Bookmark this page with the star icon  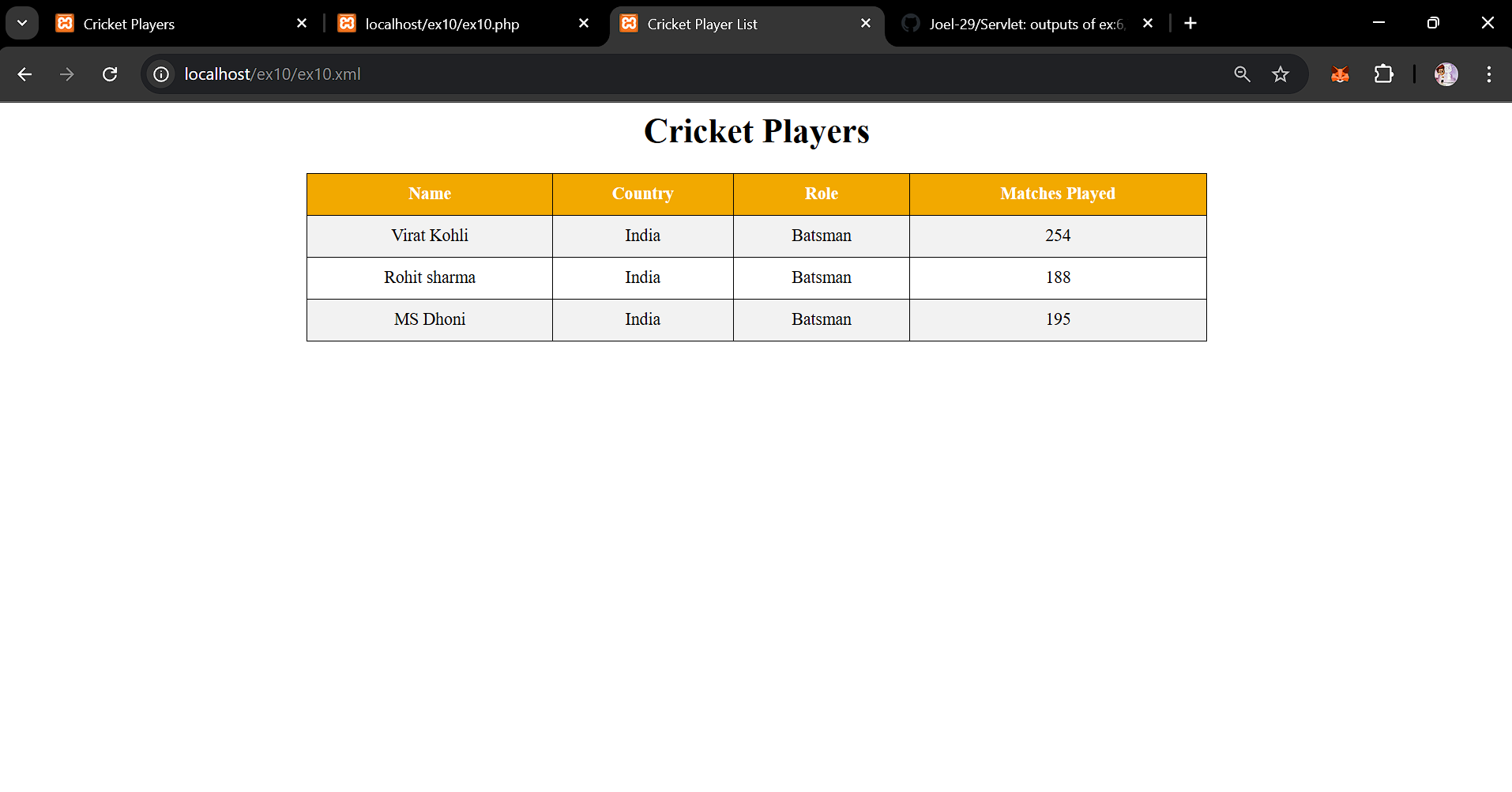click(x=1281, y=74)
